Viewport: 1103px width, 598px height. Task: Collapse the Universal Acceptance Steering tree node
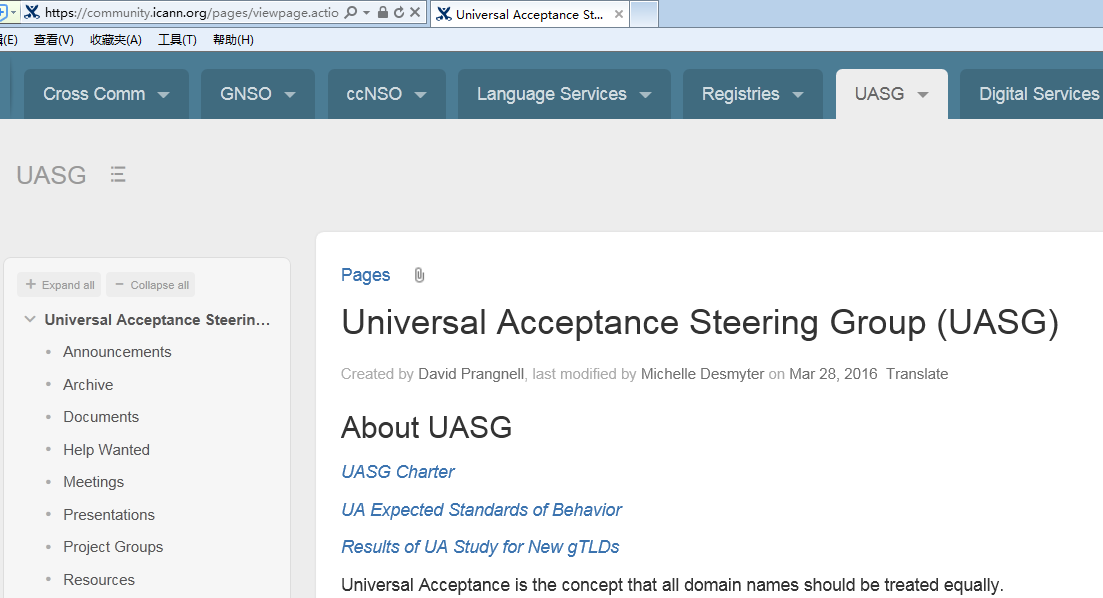[x=30, y=319]
